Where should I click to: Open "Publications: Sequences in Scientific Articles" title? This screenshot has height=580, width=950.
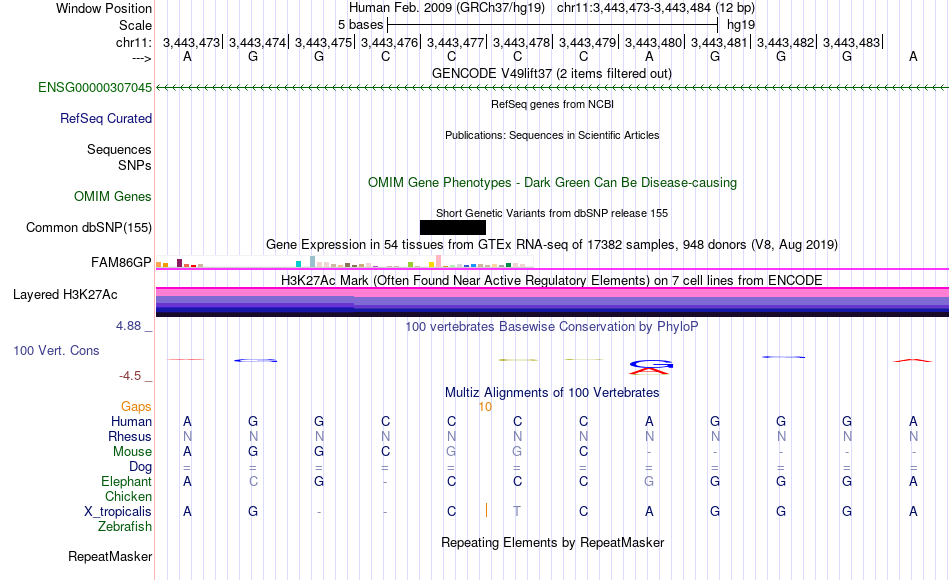pos(552,135)
